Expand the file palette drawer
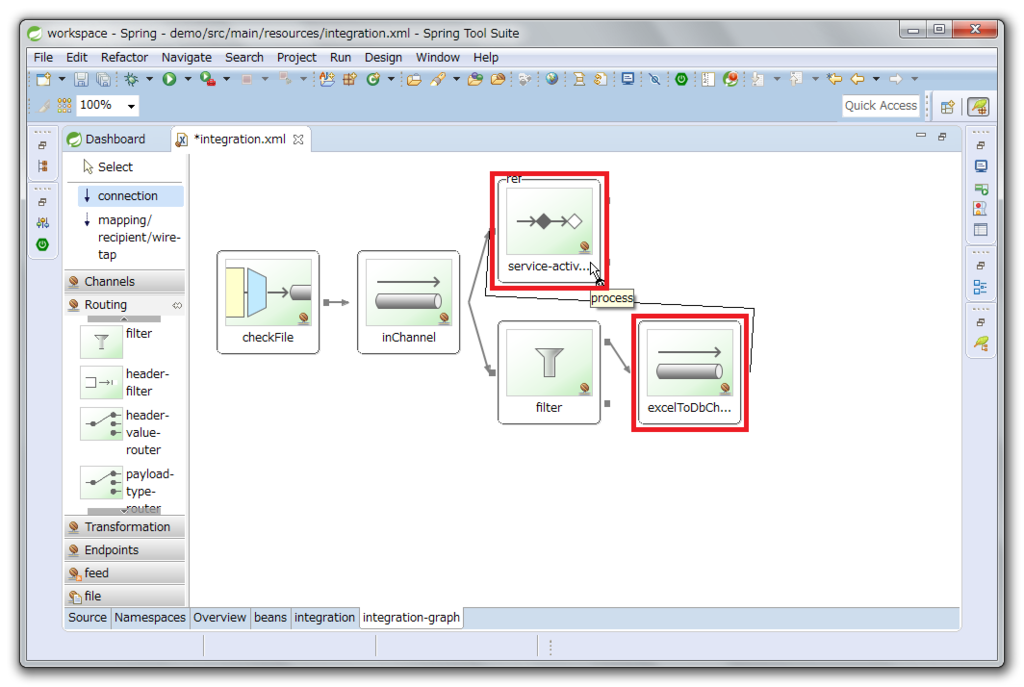This screenshot has height=687, width=1024. click(x=125, y=596)
